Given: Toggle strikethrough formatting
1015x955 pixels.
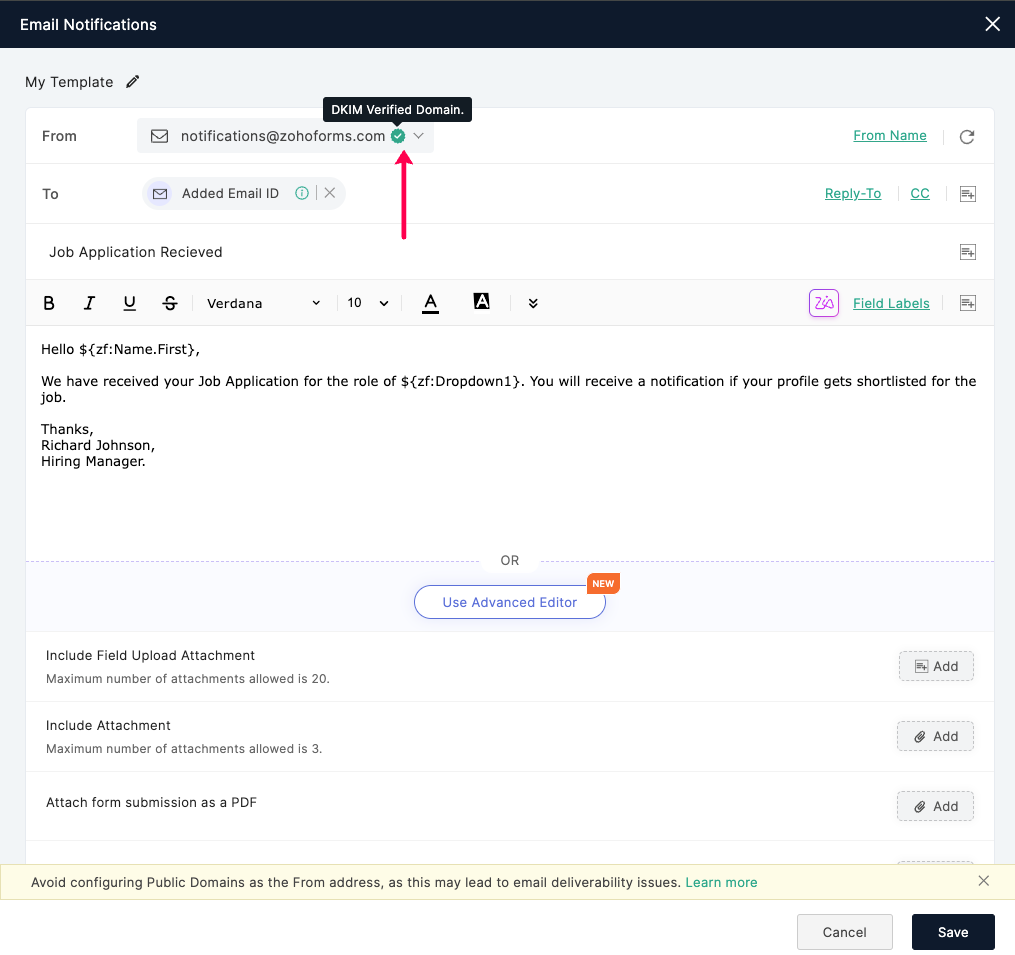Looking at the screenshot, I should pos(170,303).
